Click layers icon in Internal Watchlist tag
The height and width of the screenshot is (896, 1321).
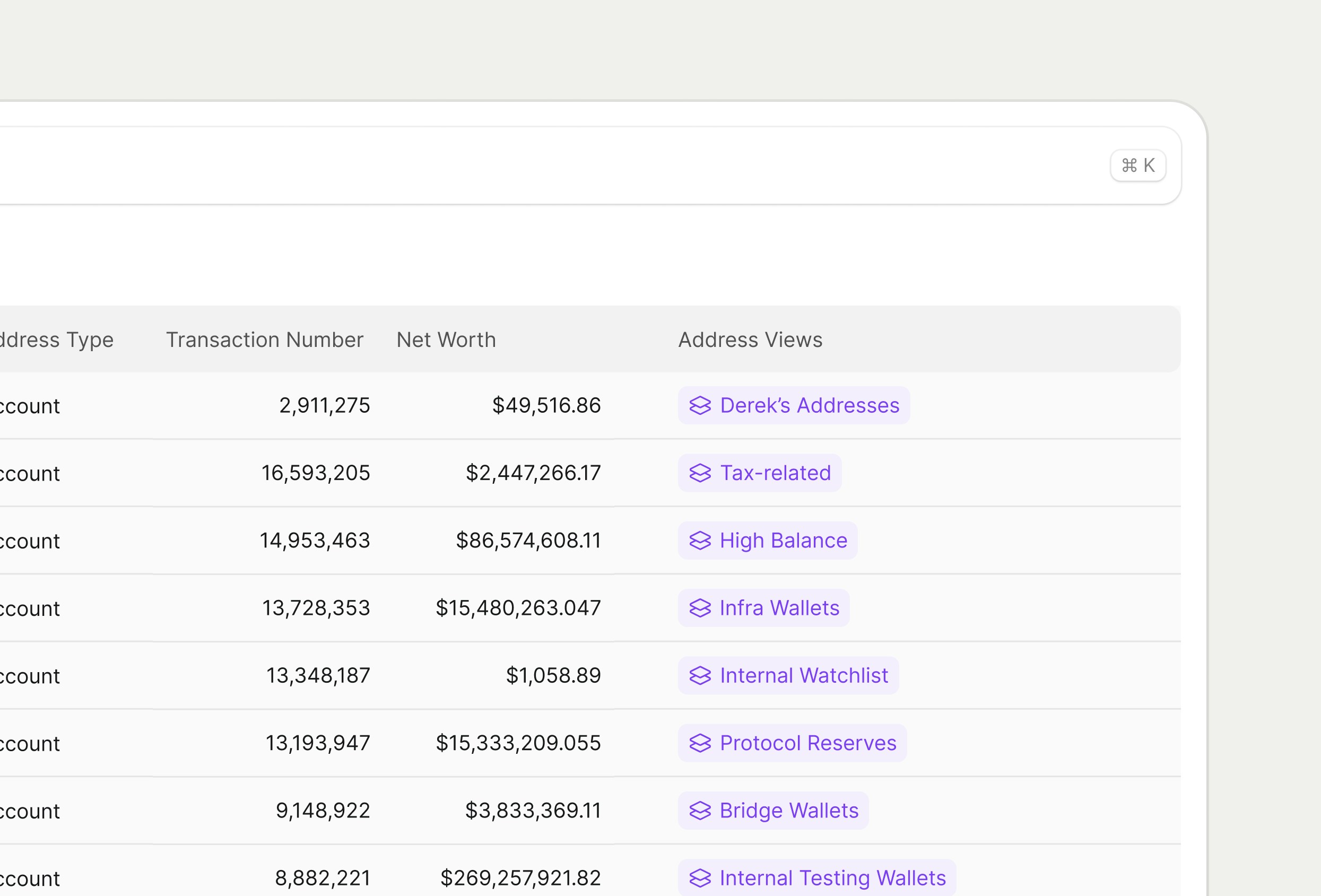tap(700, 675)
